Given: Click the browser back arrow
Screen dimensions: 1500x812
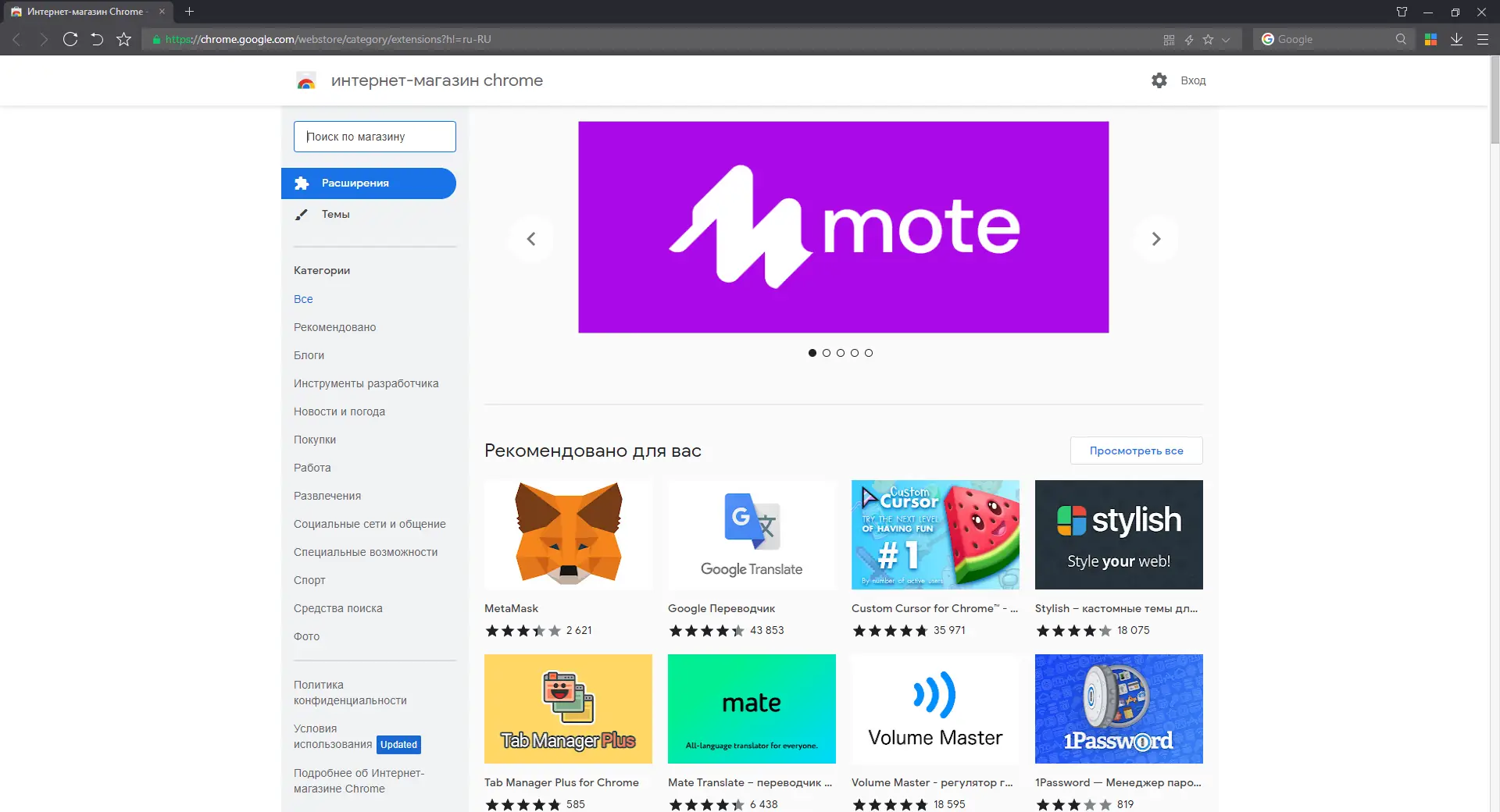Looking at the screenshot, I should 16,39.
